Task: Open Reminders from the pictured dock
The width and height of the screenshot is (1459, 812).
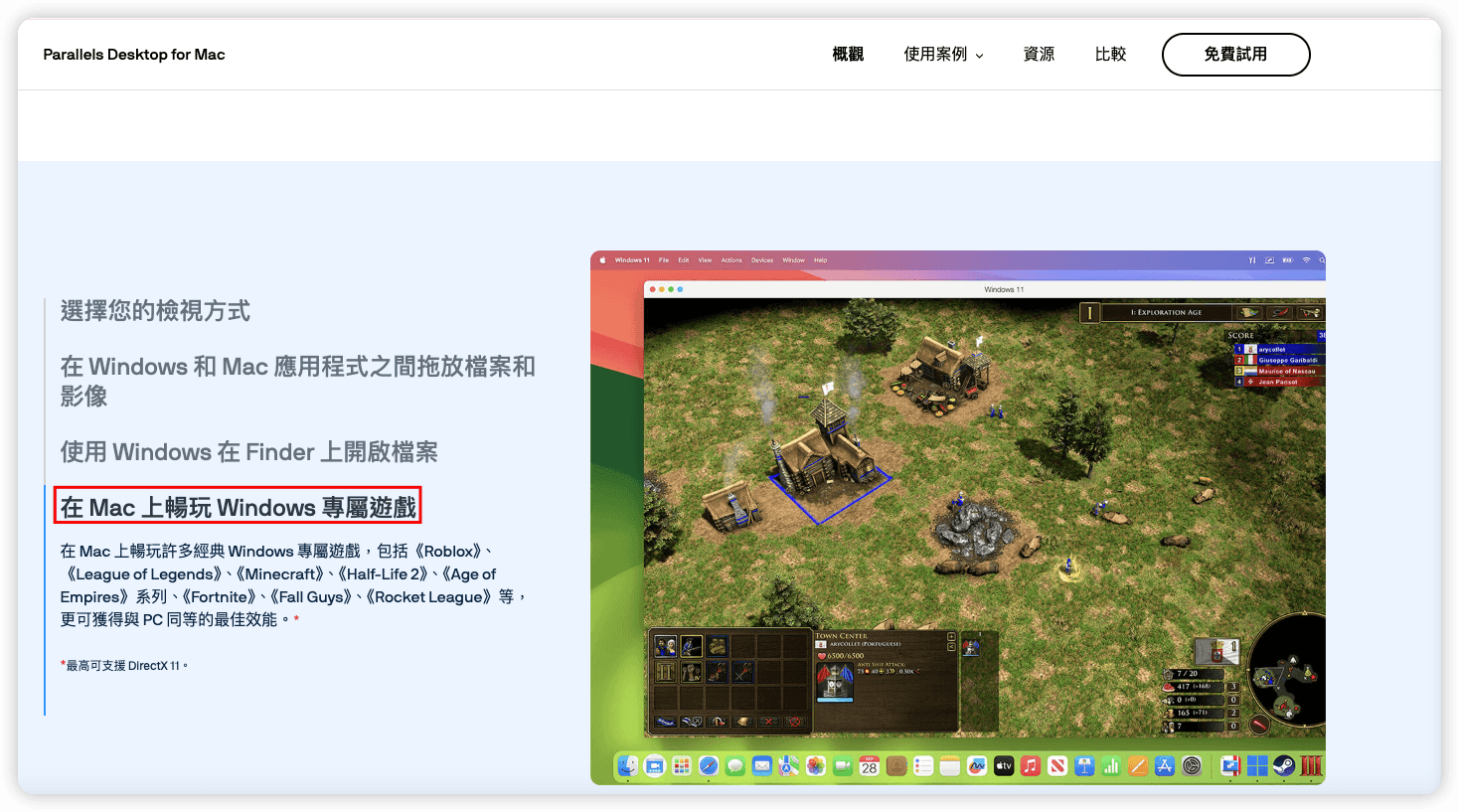Action: 923,766
